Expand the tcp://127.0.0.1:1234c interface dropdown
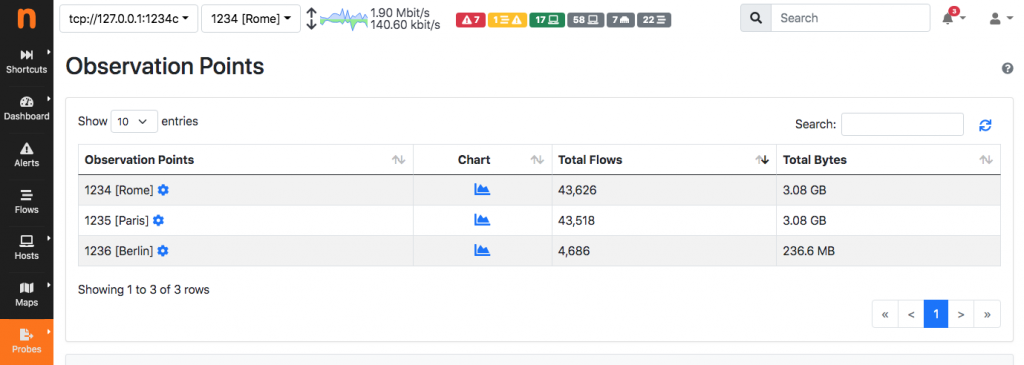1024x365 pixels. 129,19
